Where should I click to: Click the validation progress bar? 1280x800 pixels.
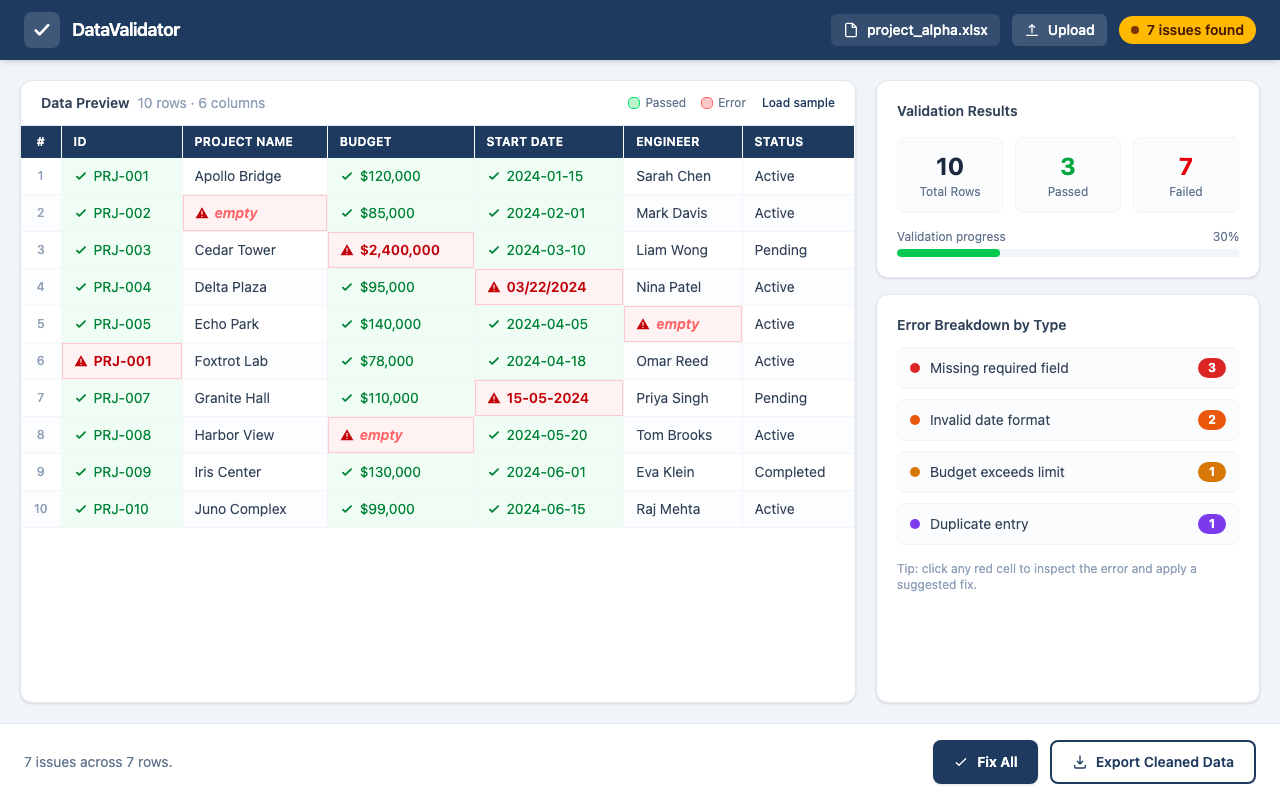pos(1068,253)
